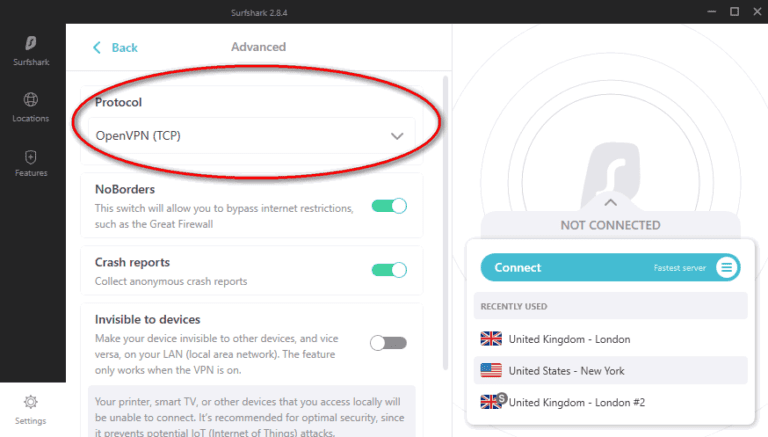Enable Invisible to devices toggle
The height and width of the screenshot is (437, 768).
(x=388, y=343)
